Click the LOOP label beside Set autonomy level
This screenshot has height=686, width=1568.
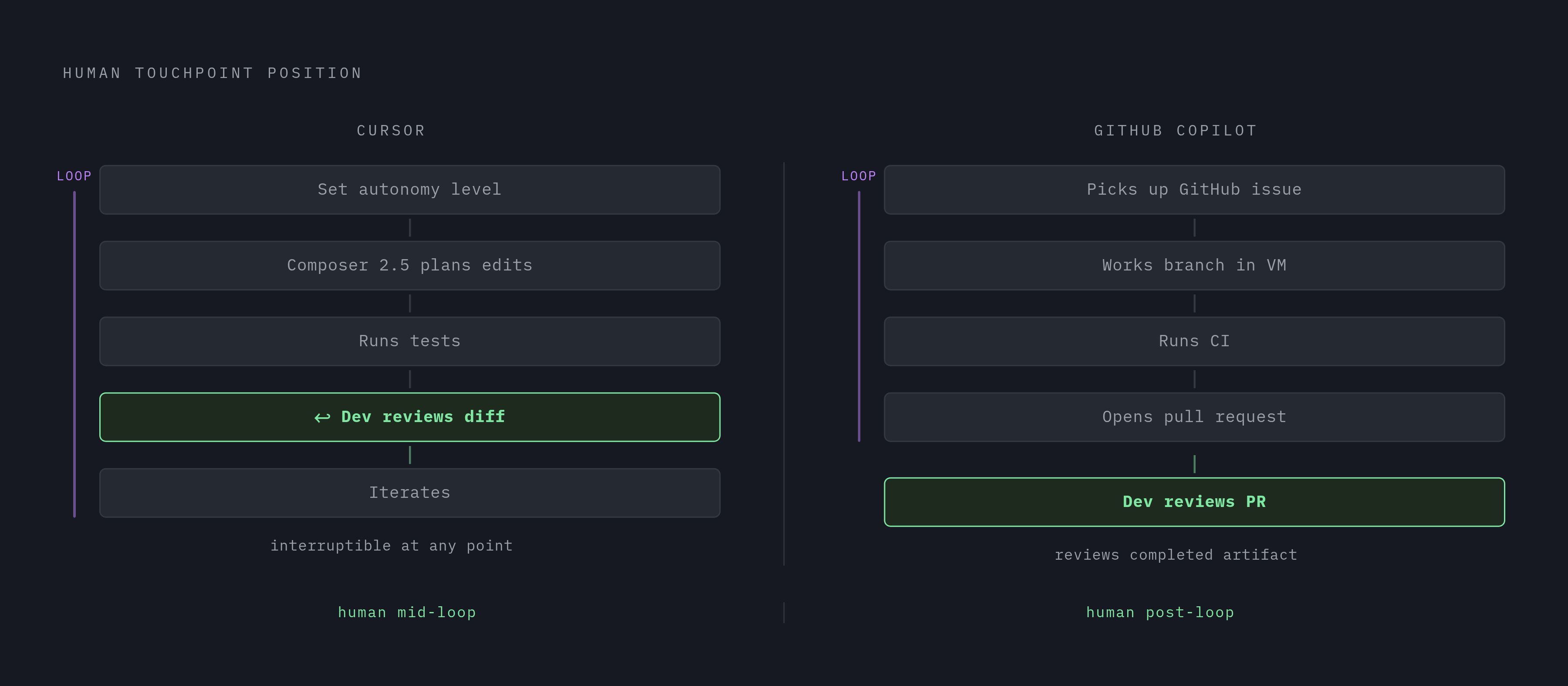point(74,176)
